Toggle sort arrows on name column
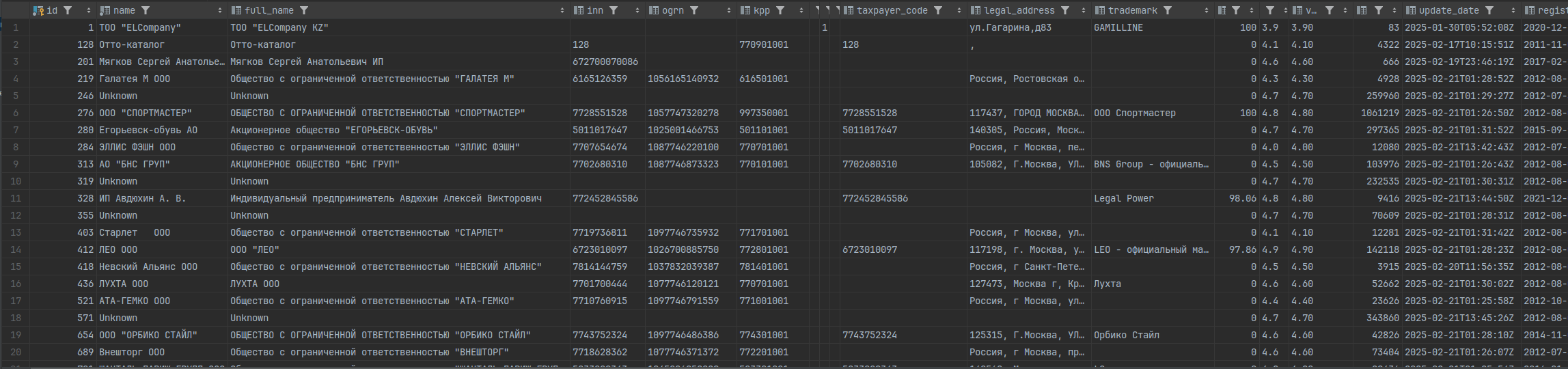The height and width of the screenshot is (369, 1568). pos(220,10)
